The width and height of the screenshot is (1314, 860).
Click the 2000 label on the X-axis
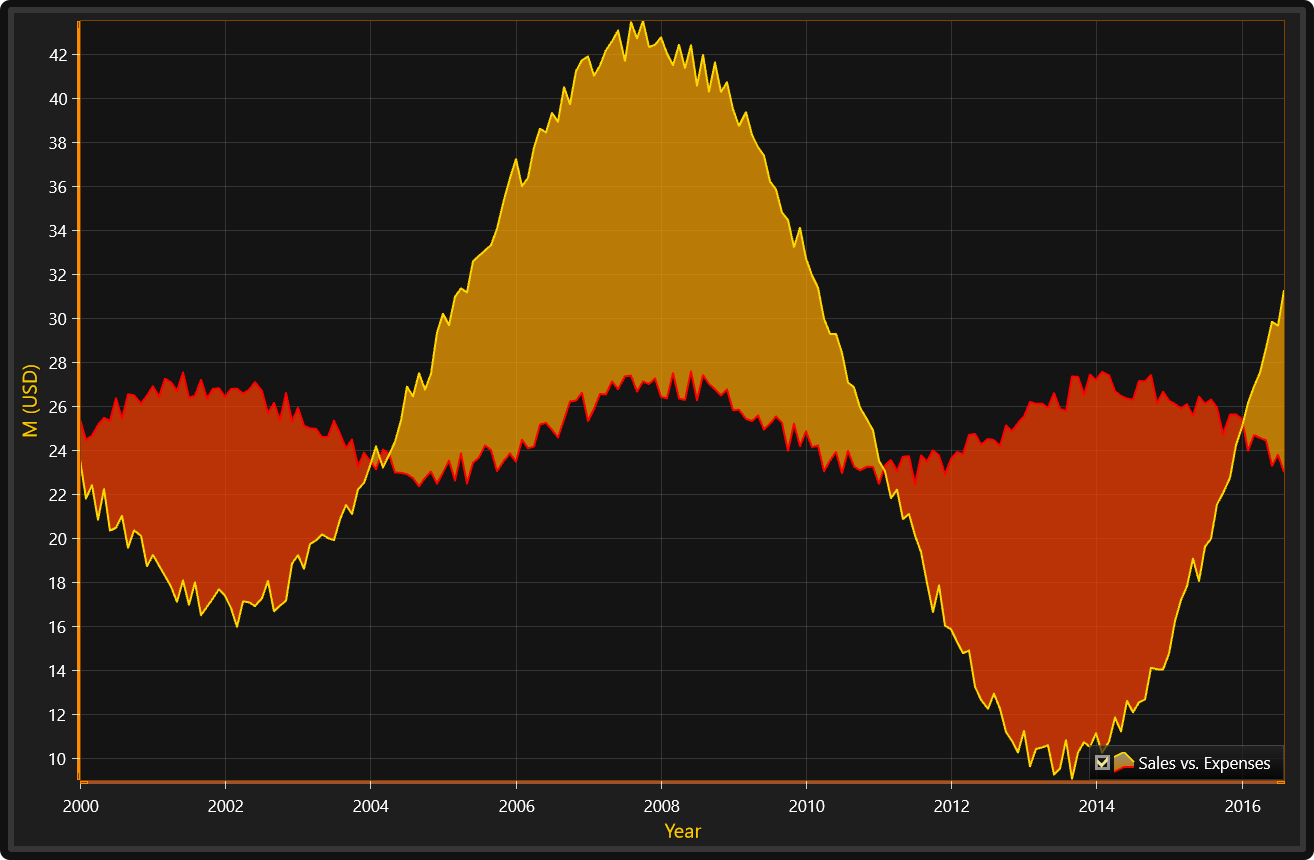pos(81,806)
